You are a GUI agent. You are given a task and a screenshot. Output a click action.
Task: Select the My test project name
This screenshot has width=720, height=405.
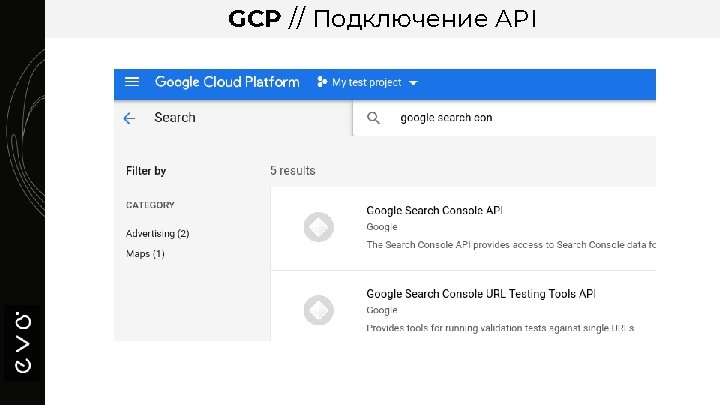[x=367, y=82]
